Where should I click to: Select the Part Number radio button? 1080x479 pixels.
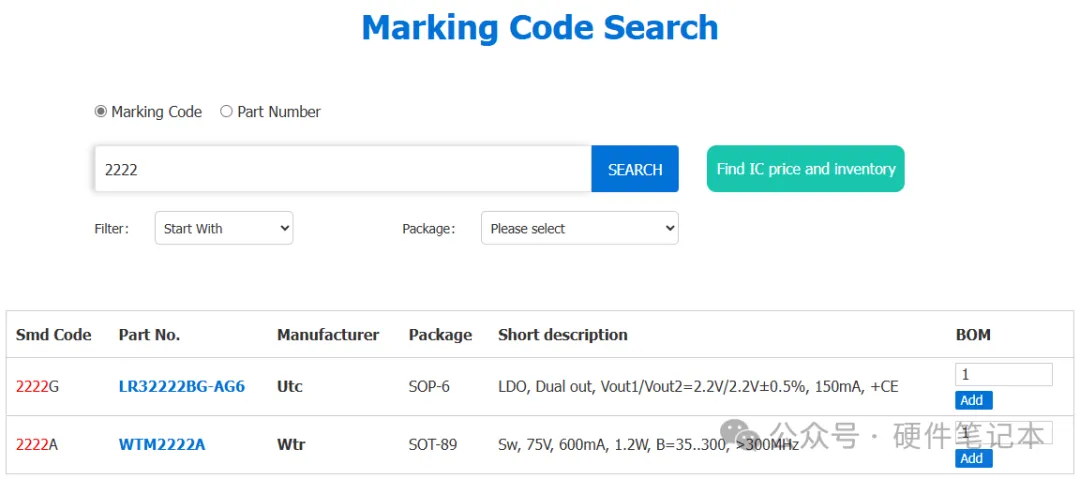[x=226, y=112]
